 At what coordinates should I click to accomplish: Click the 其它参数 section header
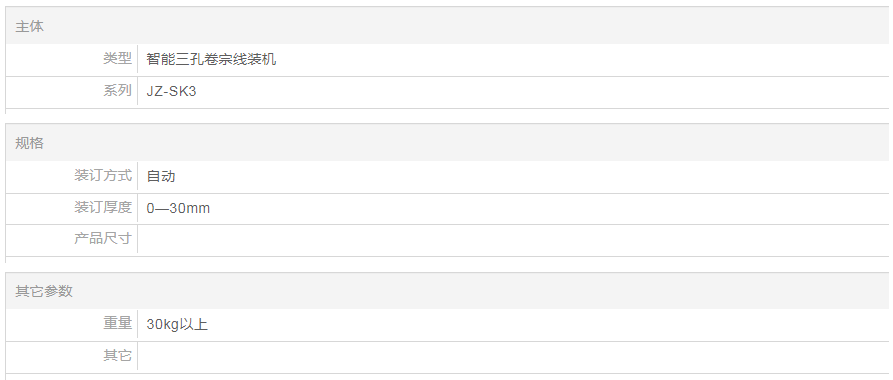(44, 291)
